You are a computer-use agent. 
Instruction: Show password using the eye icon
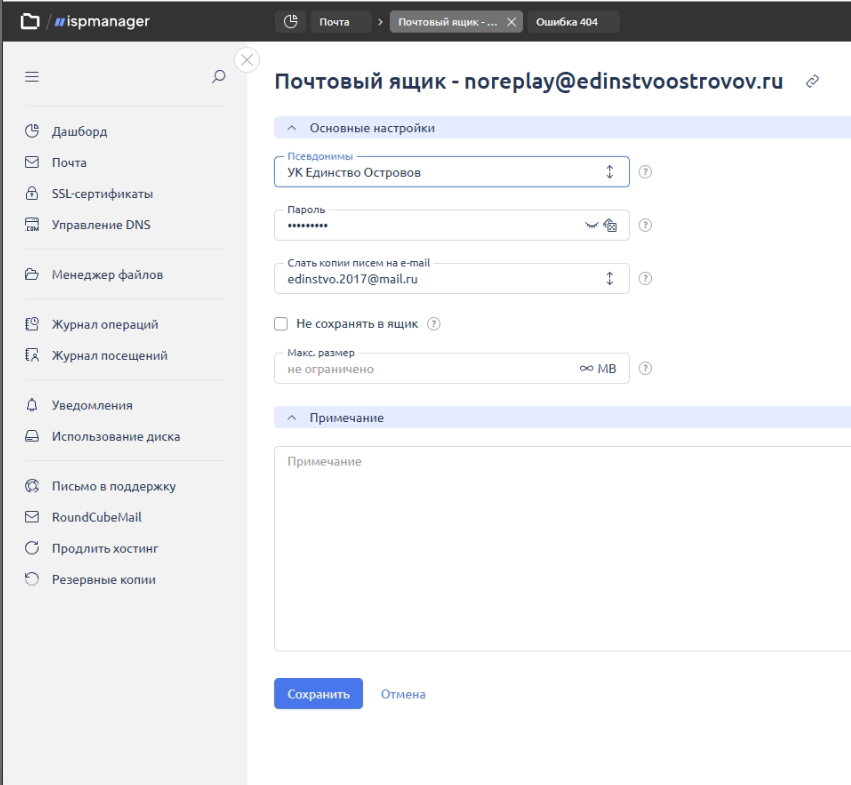coord(592,225)
